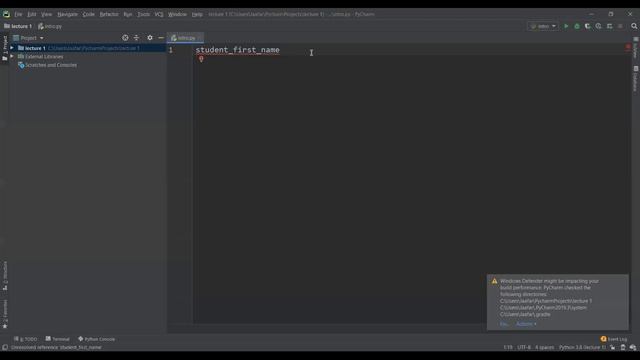Screen dimensions: 640x360
Task: Start debugging with the green bug icon
Action: (x=577, y=26)
